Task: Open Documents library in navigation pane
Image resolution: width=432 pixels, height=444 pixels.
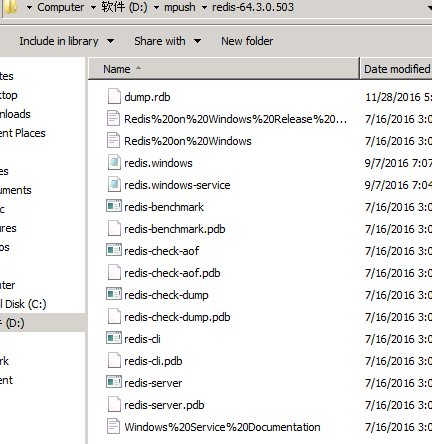Action: pos(16,190)
